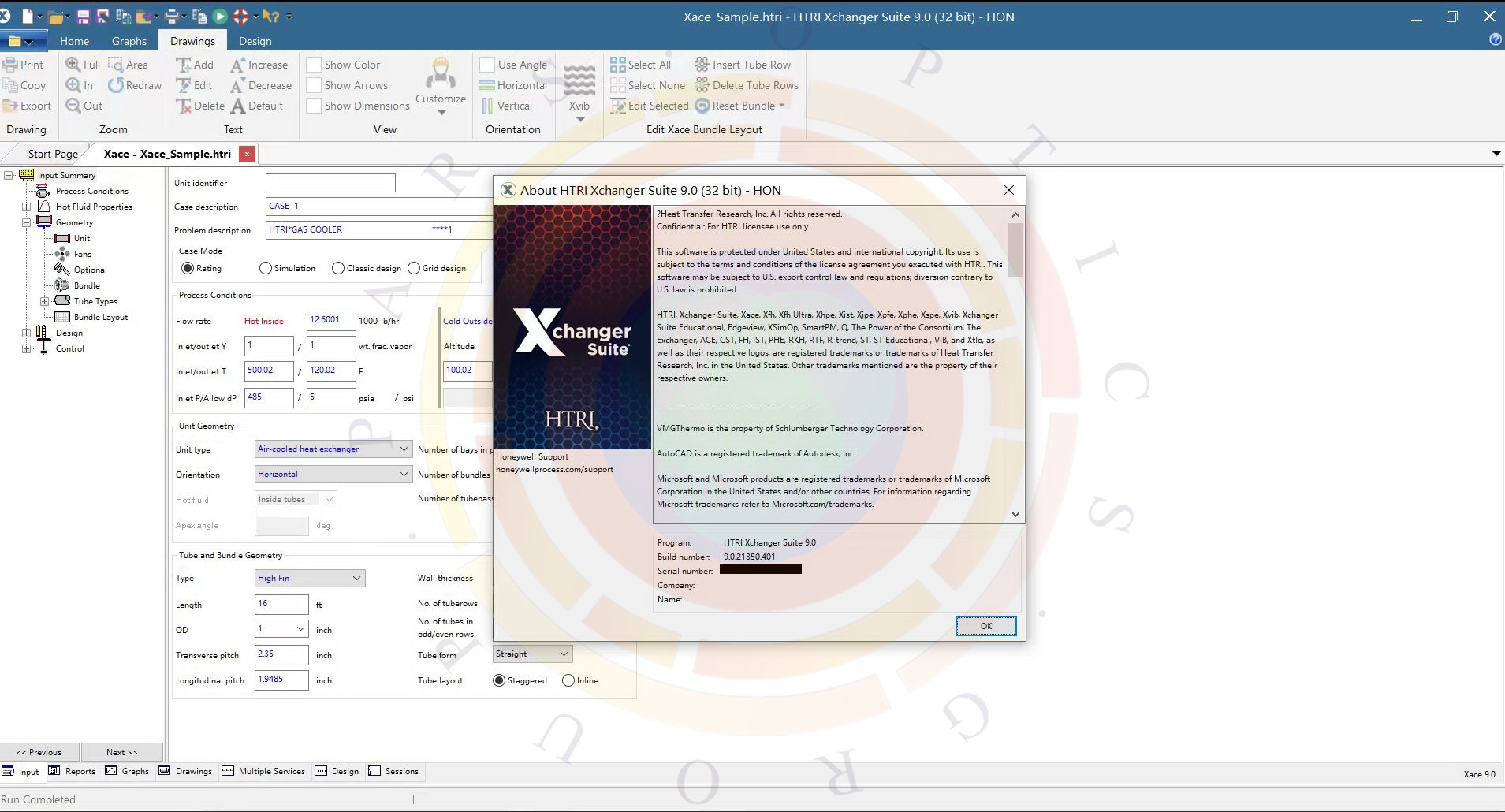Click the green Run case play icon
This screenshot has height=812, width=1505.
(220, 16)
